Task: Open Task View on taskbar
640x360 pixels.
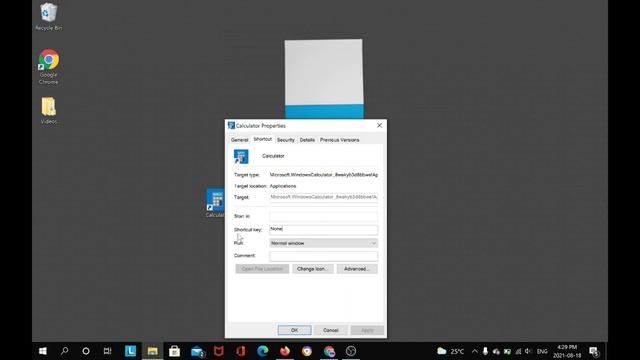Action: pos(107,351)
